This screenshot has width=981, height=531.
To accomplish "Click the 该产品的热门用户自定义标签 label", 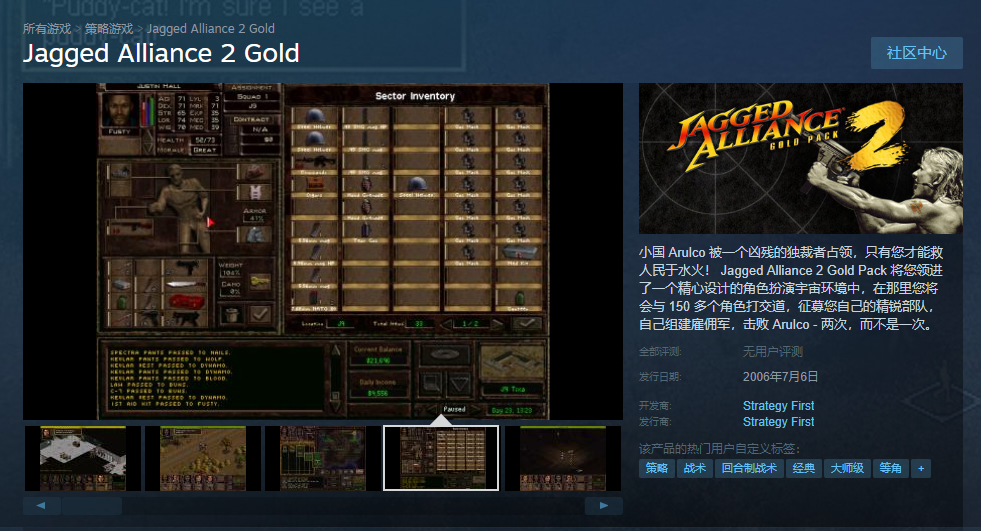I will point(719,448).
